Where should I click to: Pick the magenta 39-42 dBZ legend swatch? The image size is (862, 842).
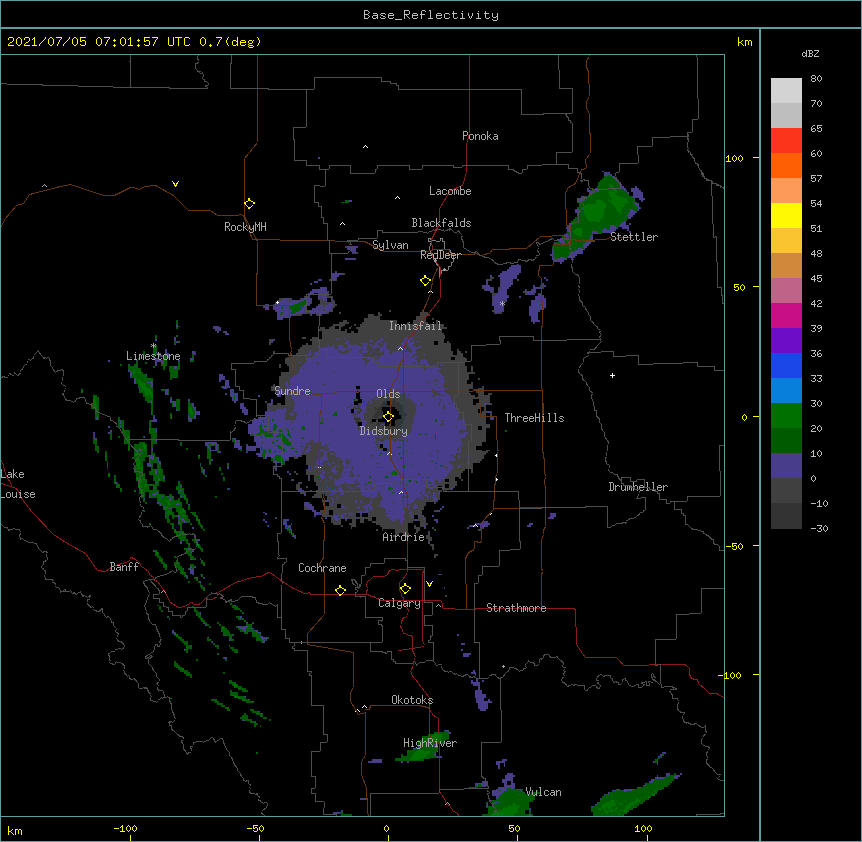tap(786, 315)
